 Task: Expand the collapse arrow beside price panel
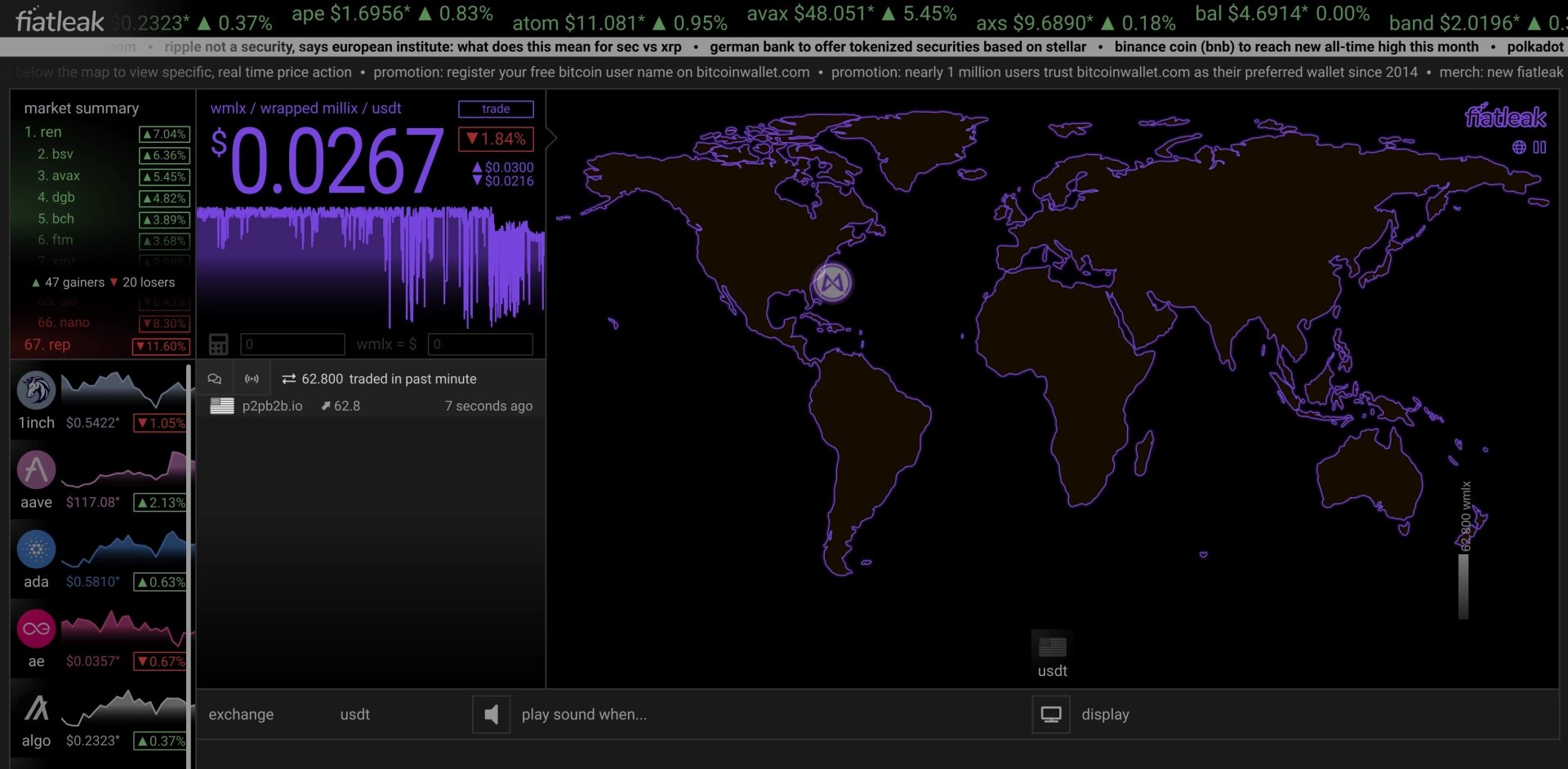(x=551, y=138)
